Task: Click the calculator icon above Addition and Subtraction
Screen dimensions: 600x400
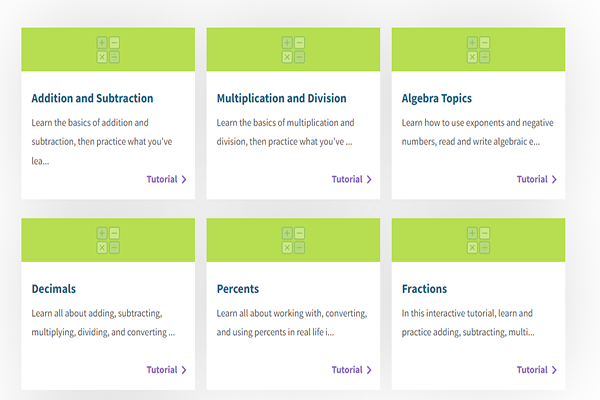Action: tap(108, 50)
